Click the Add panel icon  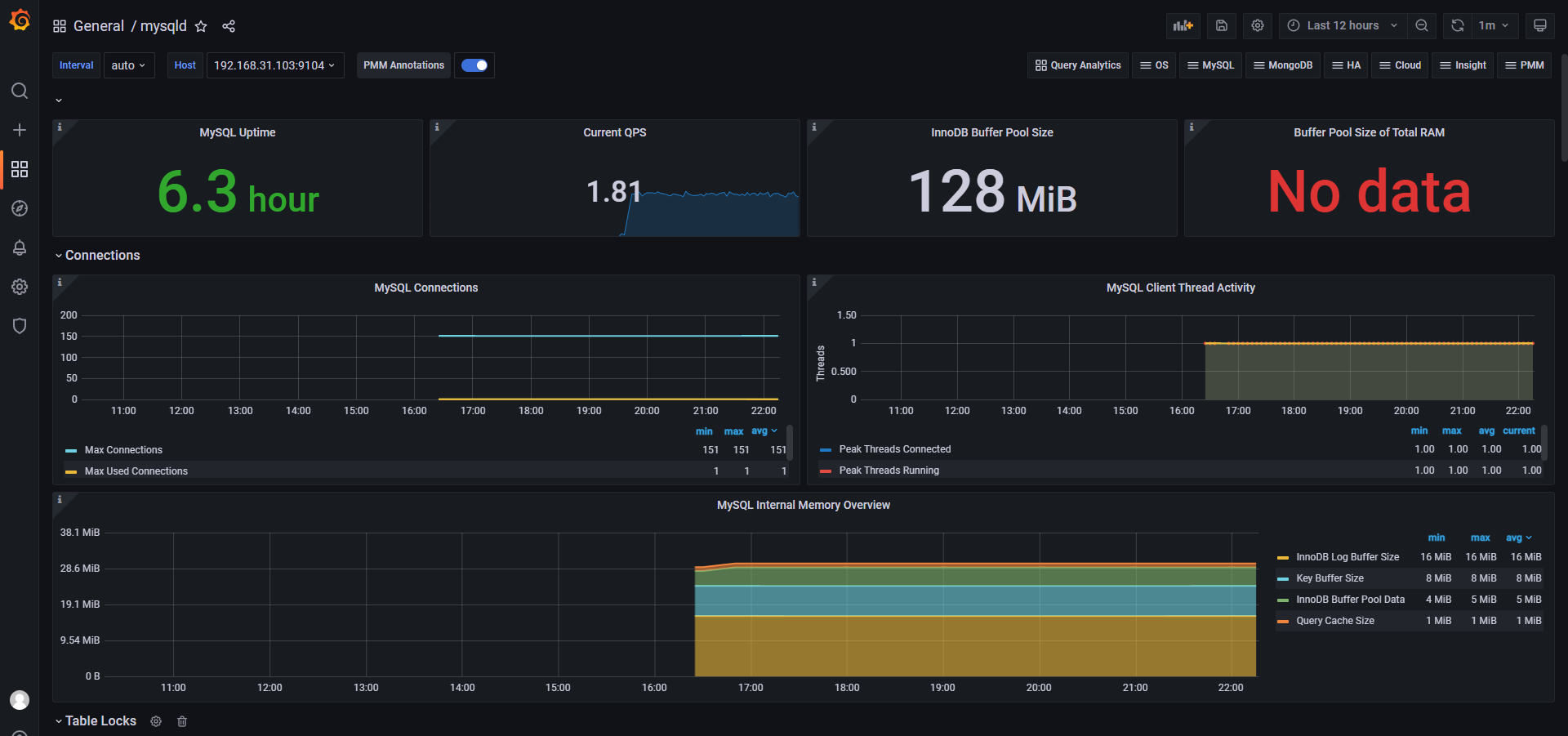tap(1183, 25)
